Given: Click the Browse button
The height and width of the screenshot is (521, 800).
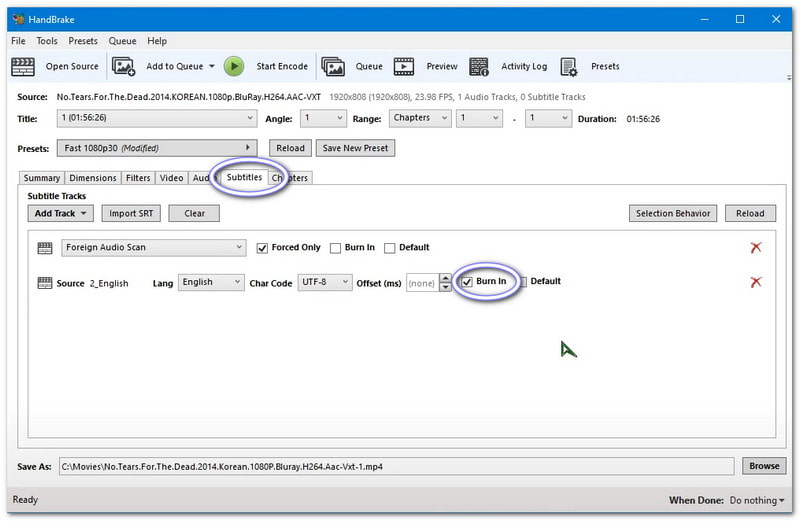Looking at the screenshot, I should [x=764, y=466].
